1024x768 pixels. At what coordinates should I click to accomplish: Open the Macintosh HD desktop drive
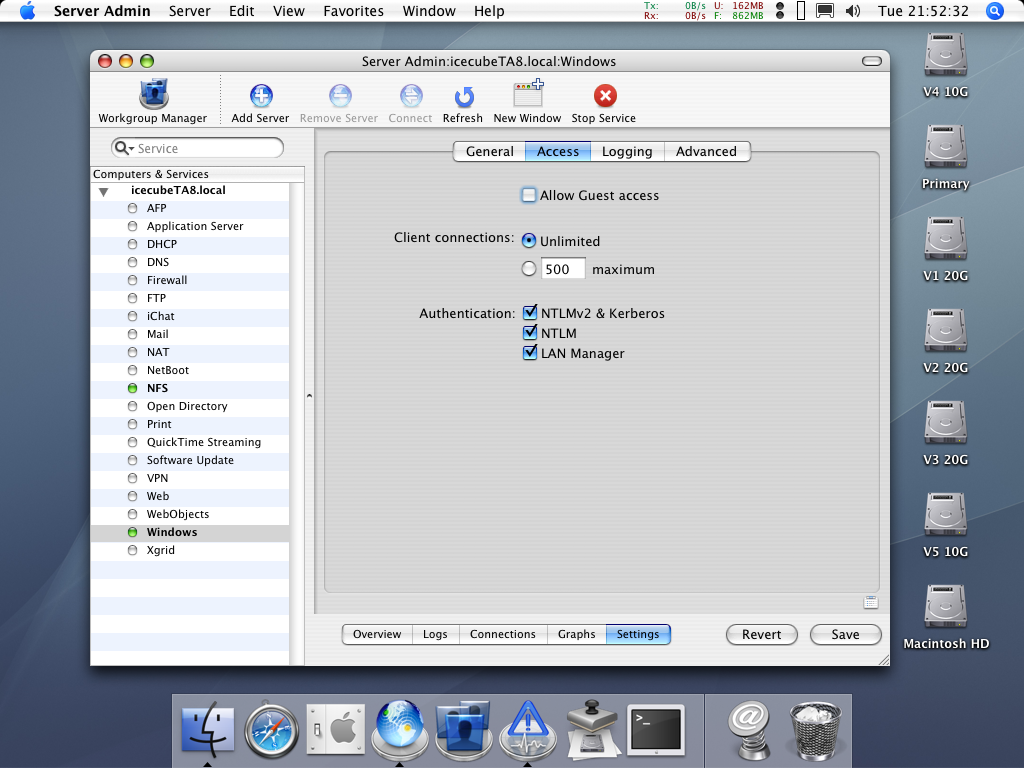946,607
